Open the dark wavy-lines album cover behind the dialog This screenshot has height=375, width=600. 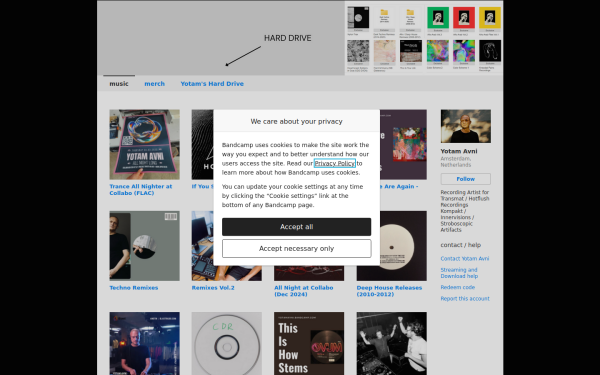pos(202,145)
